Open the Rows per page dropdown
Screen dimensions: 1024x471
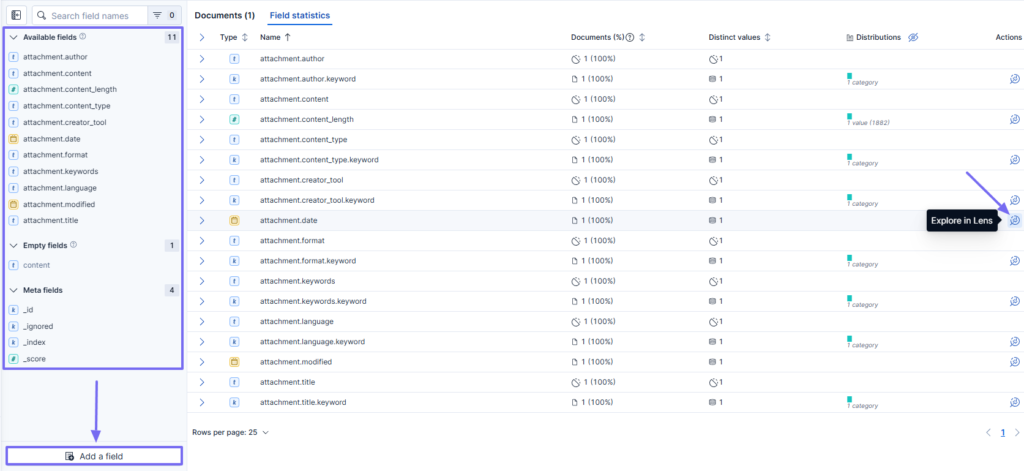point(231,432)
